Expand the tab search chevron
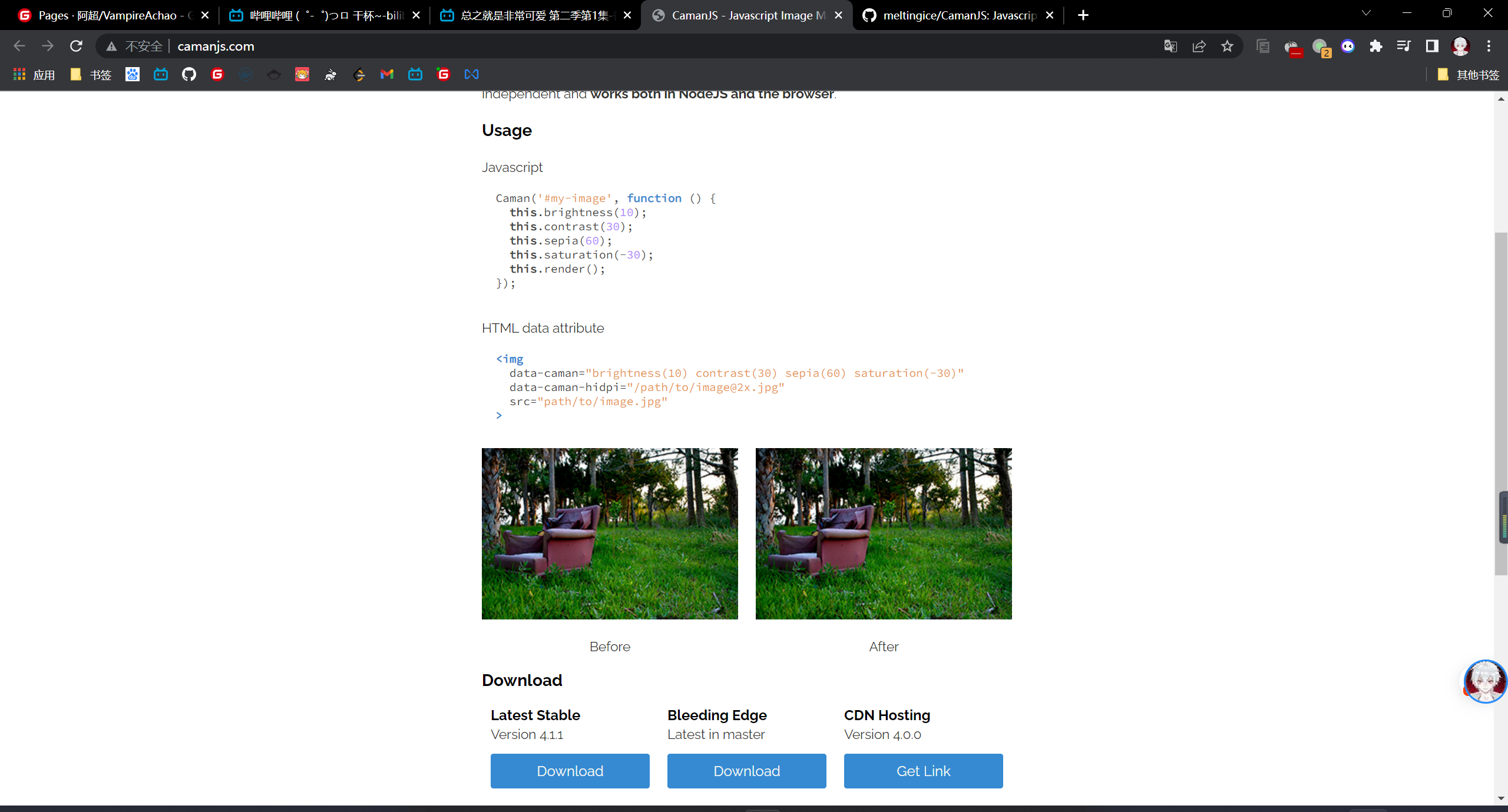The height and width of the screenshot is (812, 1508). click(1366, 13)
